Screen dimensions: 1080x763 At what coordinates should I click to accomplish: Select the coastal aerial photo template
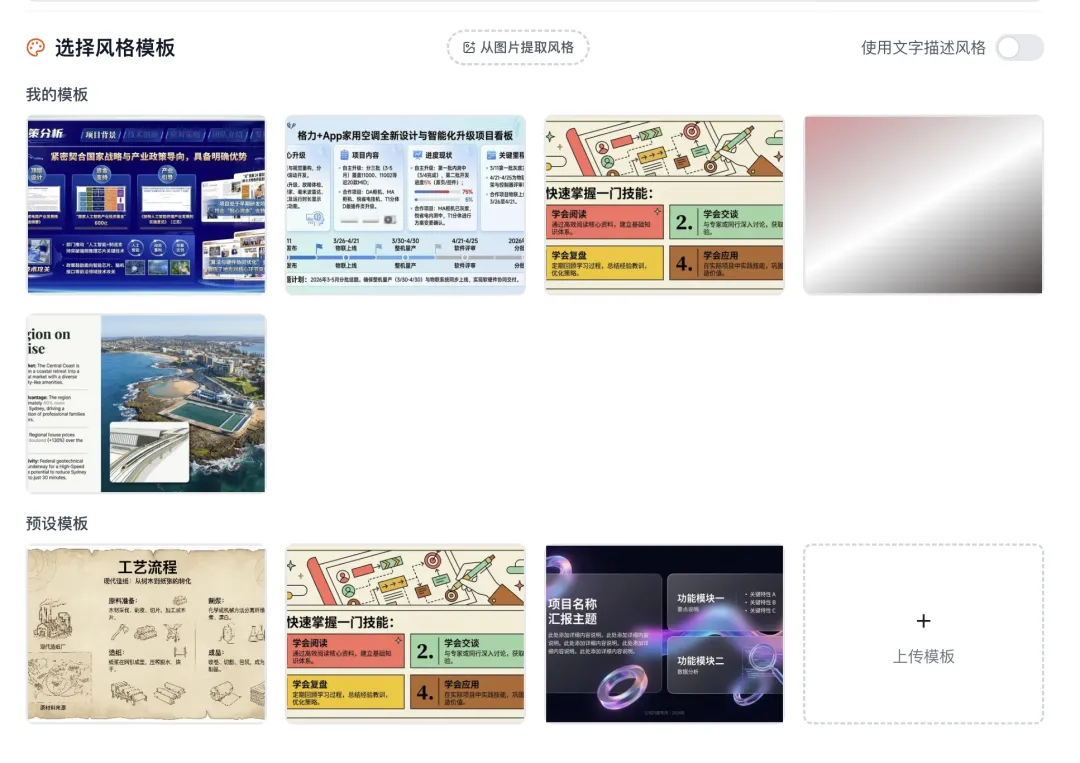tap(146, 404)
